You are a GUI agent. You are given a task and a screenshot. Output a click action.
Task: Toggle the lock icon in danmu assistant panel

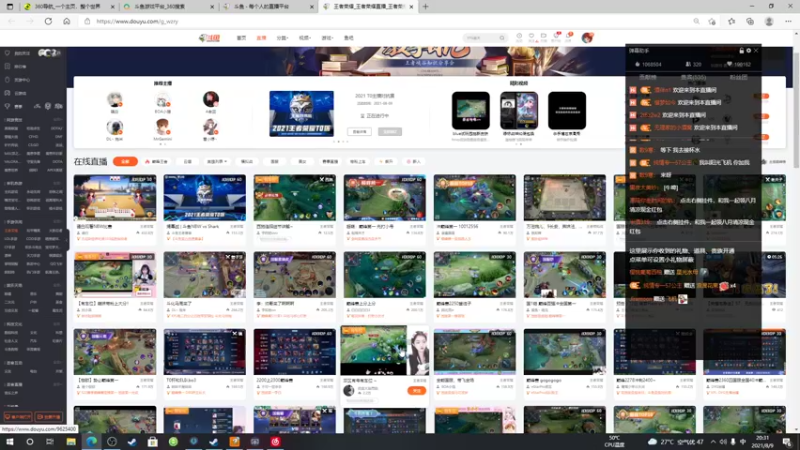(741, 51)
